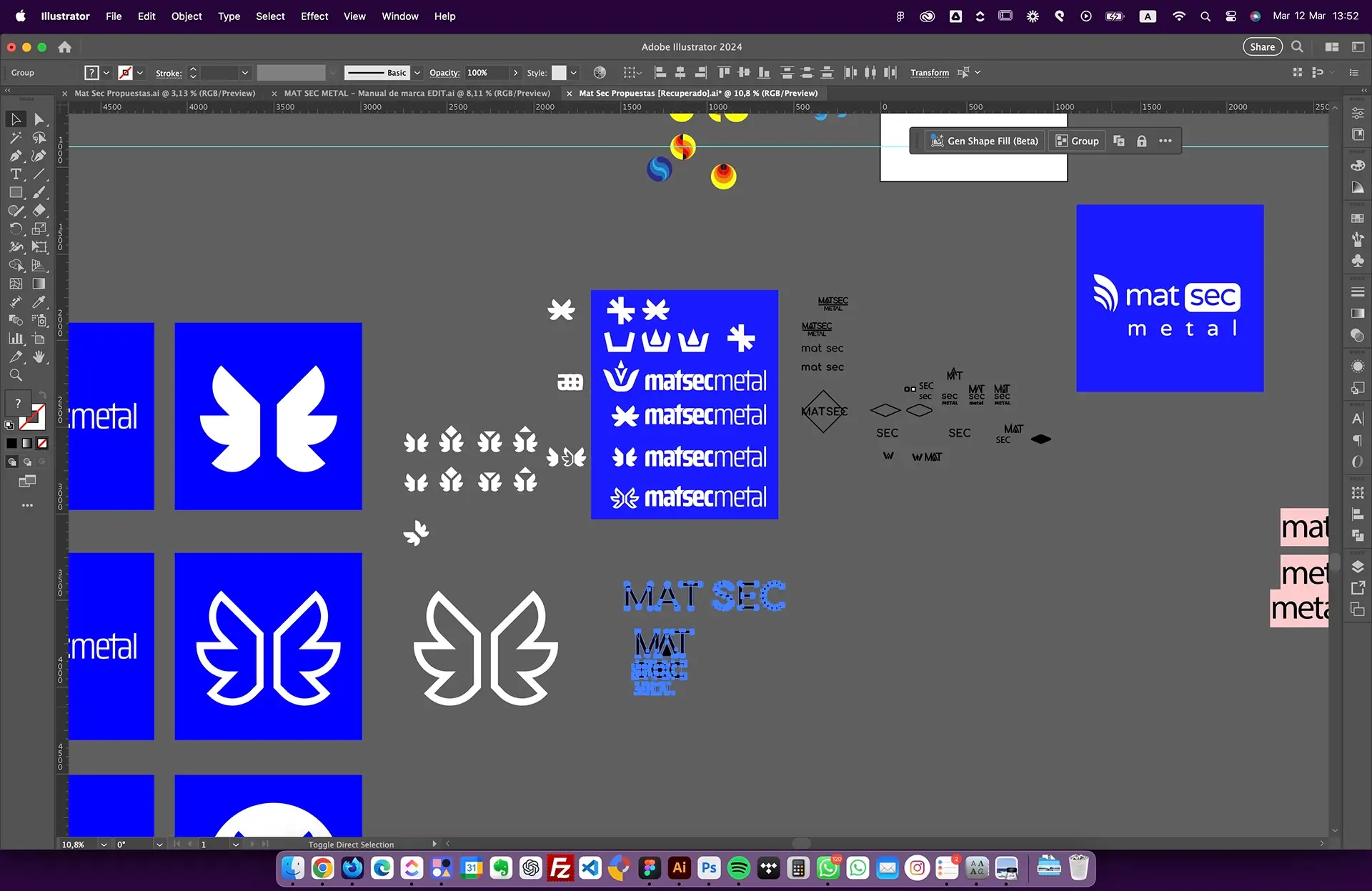Swap fill and stroke arrows
Viewport: 1372px width, 891px height.
pyautogui.click(x=42, y=395)
